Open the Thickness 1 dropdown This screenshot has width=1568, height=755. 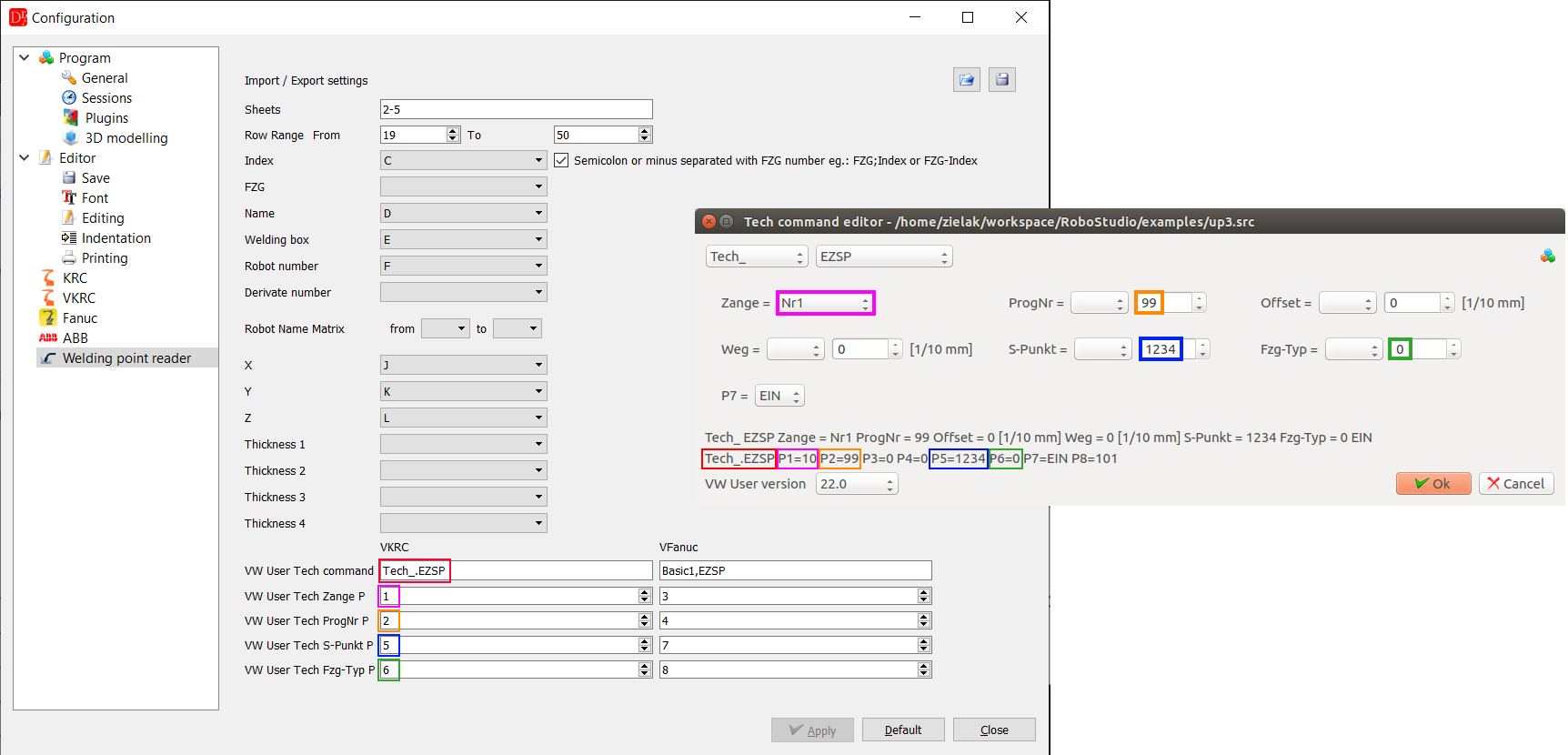463,444
